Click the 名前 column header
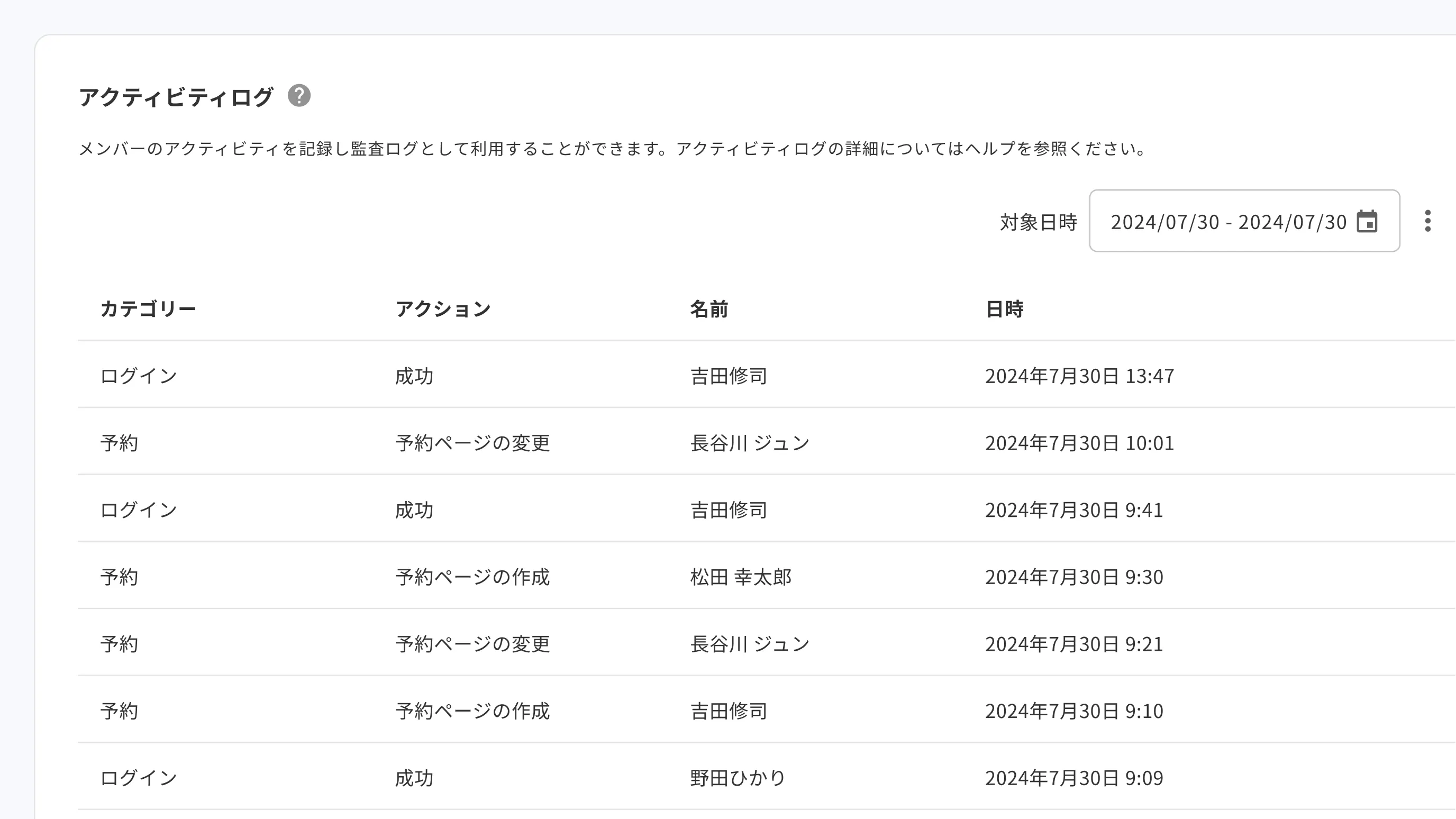The height and width of the screenshot is (819, 1456). click(710, 308)
